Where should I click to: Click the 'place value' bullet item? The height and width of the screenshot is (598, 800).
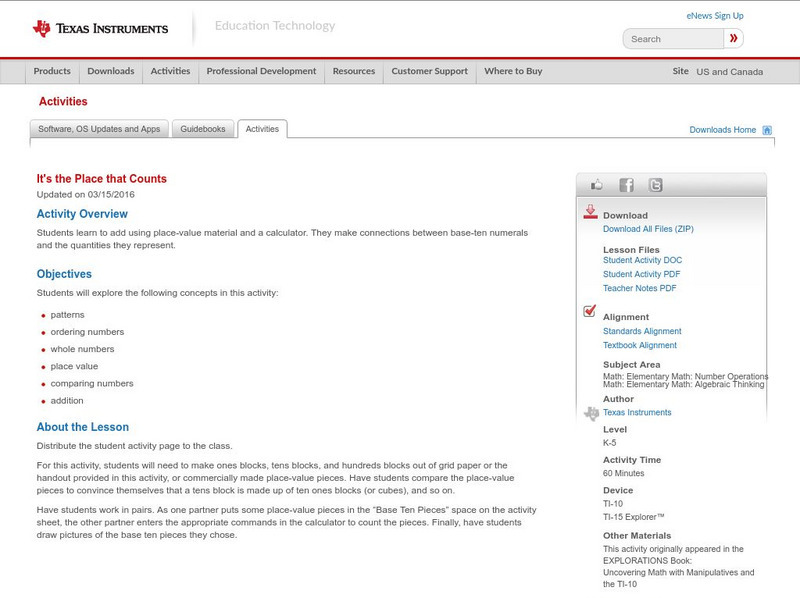(74, 366)
